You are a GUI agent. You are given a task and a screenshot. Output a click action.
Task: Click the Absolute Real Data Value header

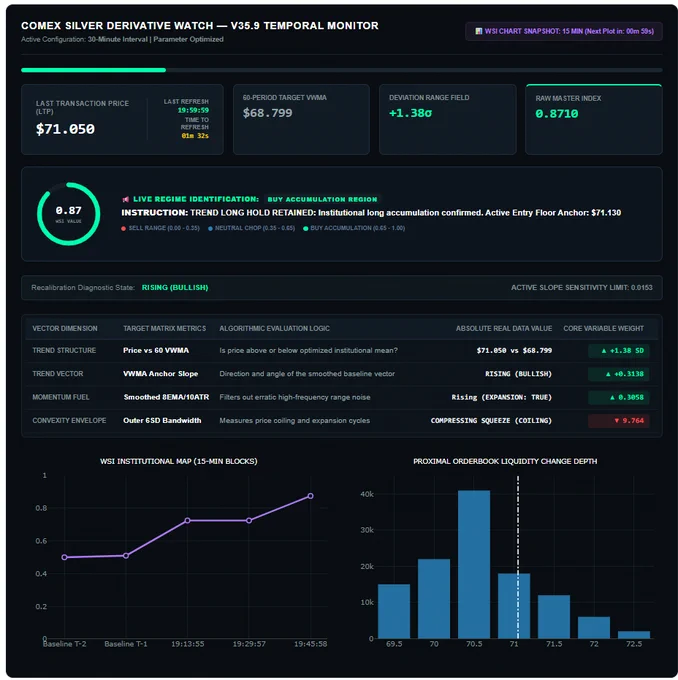[504, 328]
